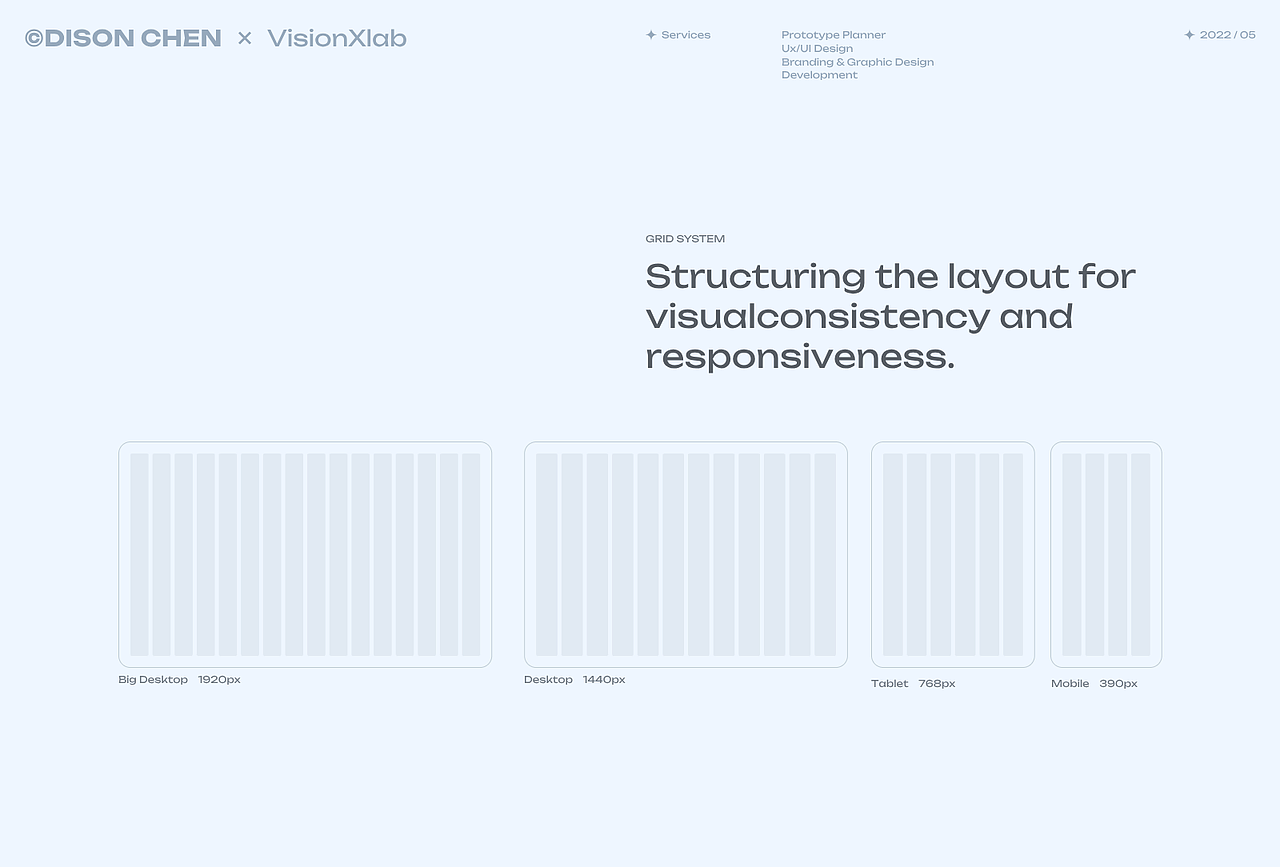This screenshot has height=867, width=1280.
Task: Open the VisionXlab logo link
Action: point(337,38)
